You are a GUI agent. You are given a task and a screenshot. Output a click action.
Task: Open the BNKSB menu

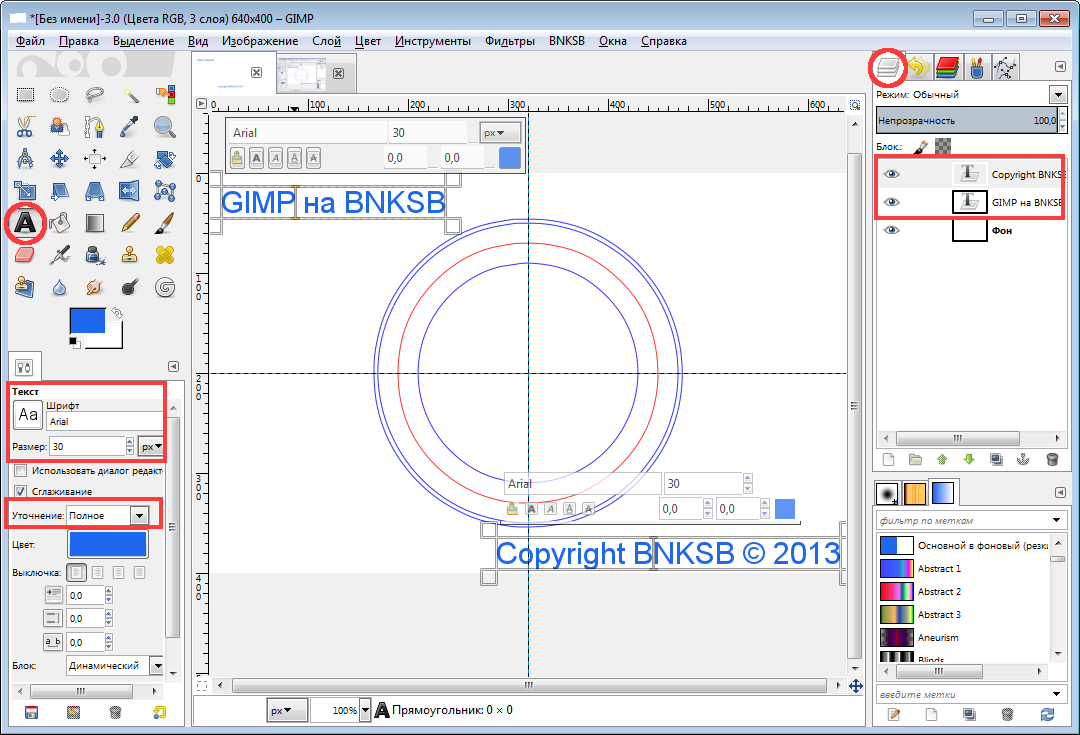click(x=567, y=41)
